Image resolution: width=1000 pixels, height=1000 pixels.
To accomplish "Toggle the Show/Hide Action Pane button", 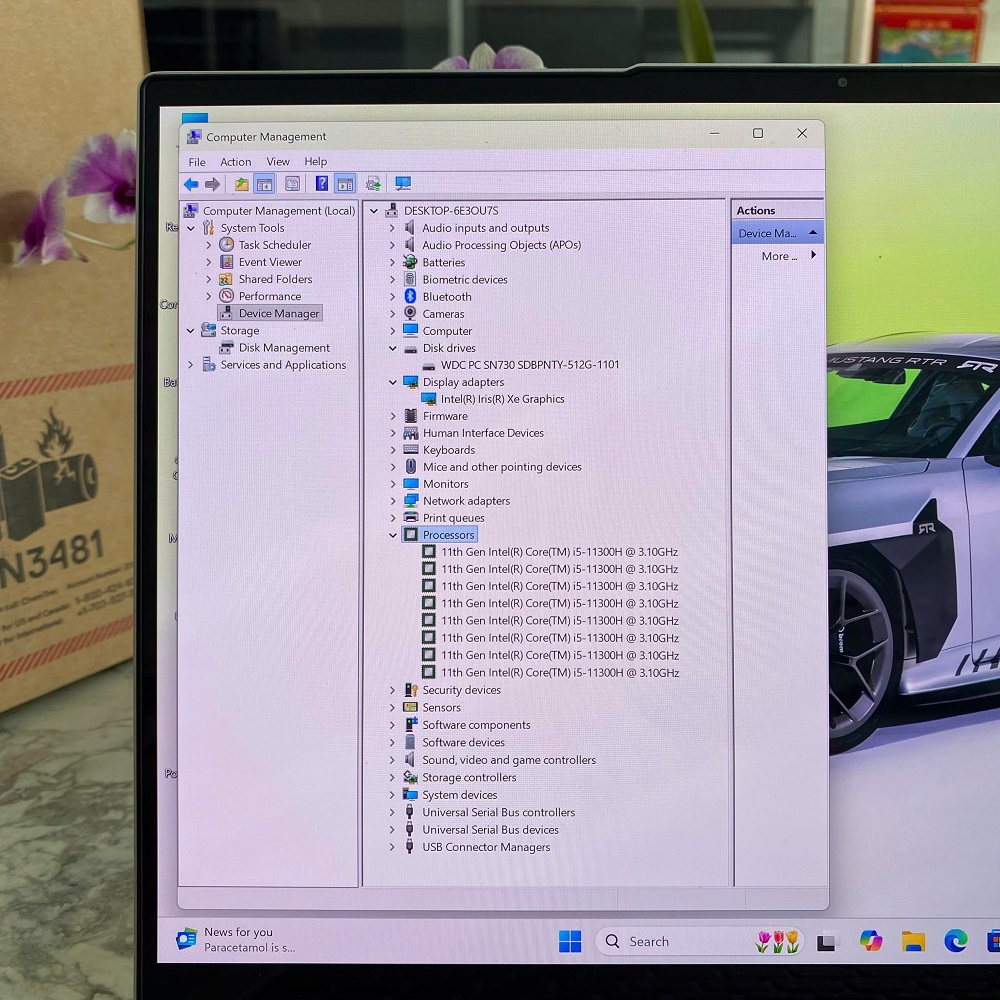I will point(345,184).
